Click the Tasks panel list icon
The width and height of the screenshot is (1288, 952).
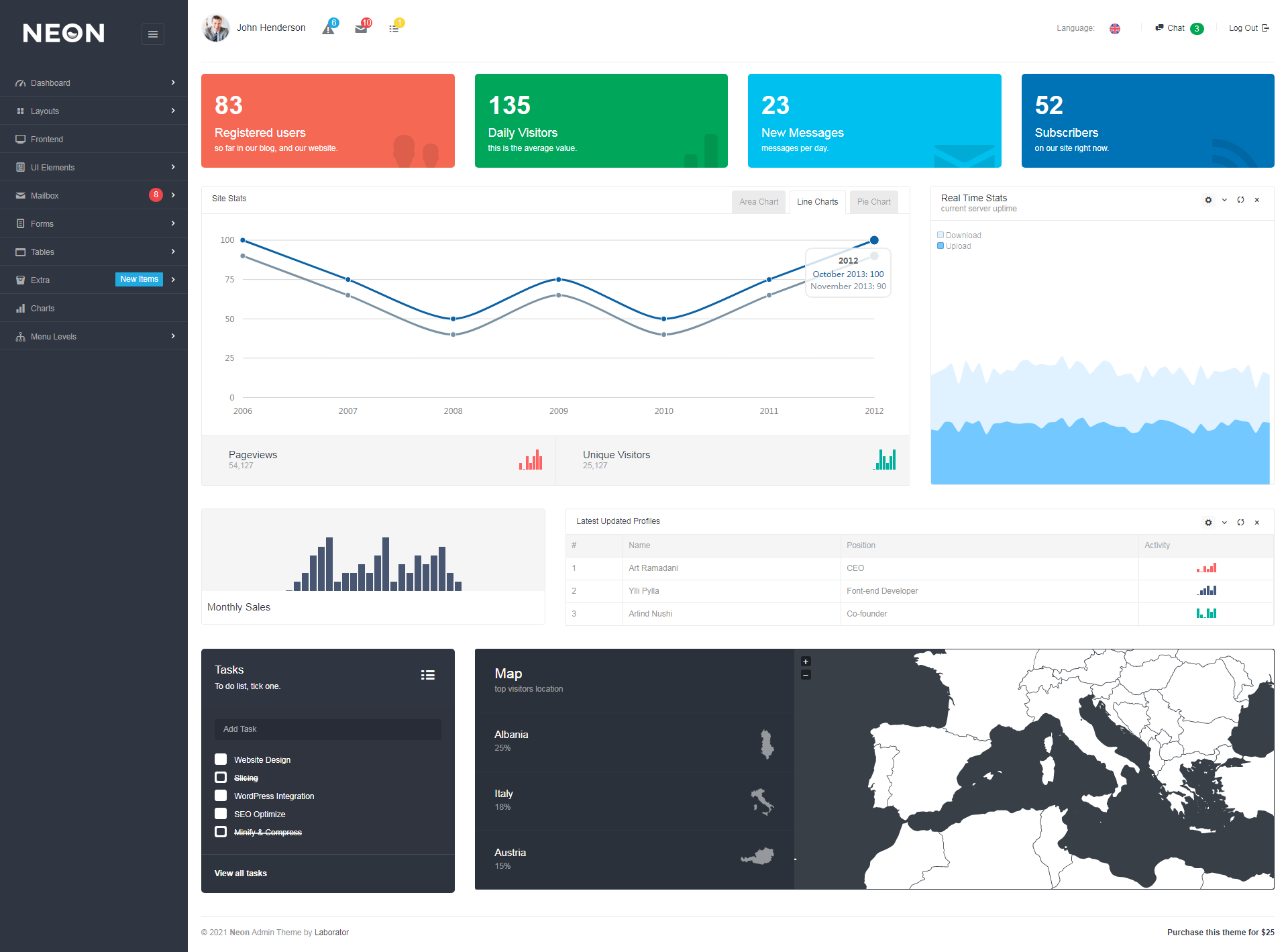click(x=427, y=675)
